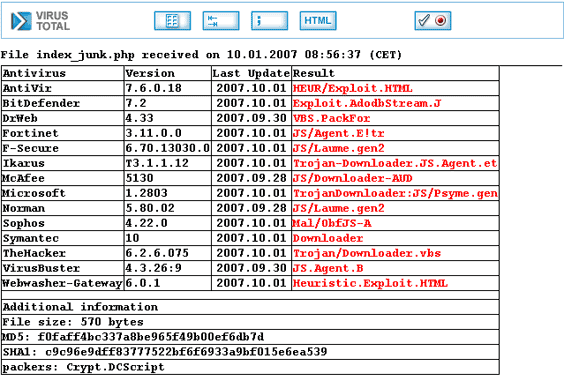The image size is (564, 381).
Task: Click the Trojan-Downloader.JS.Agent.et result
Action: 395,163
